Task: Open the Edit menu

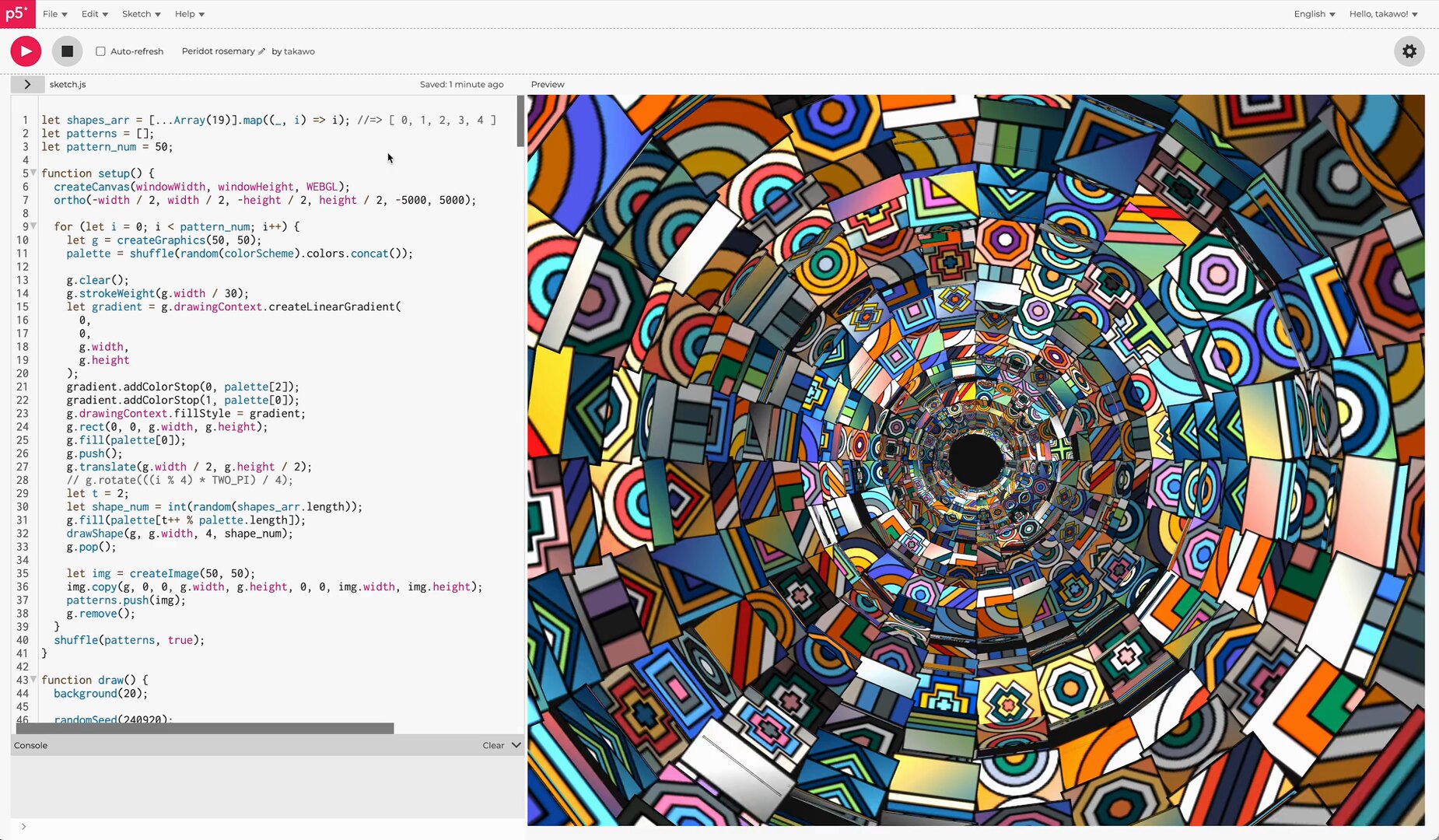Action: (94, 14)
